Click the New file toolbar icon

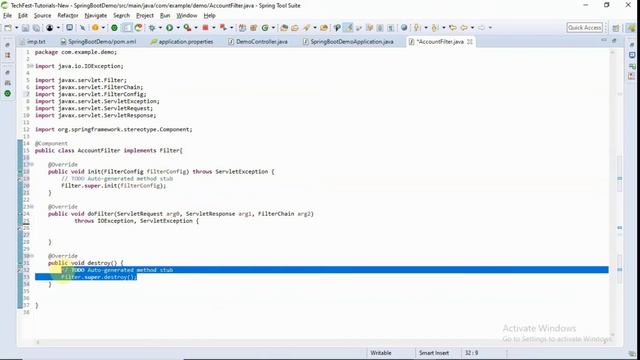8,28
